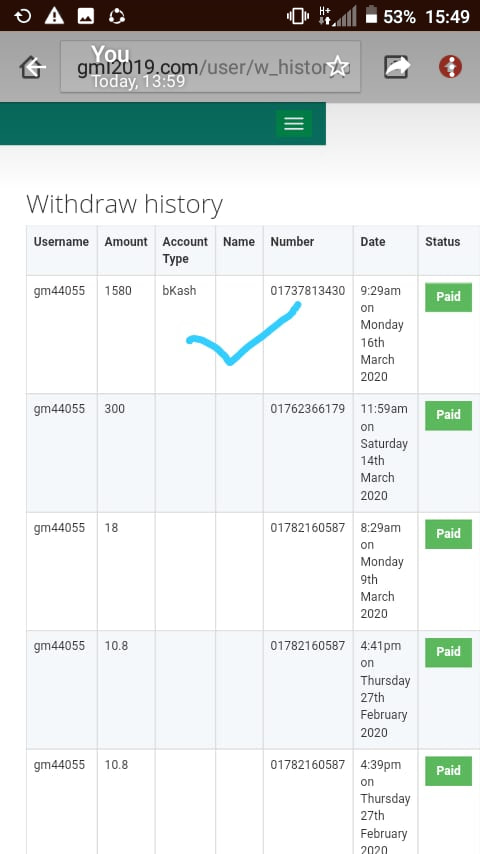Bookmark page with the star icon
The image size is (480, 854).
click(x=338, y=66)
